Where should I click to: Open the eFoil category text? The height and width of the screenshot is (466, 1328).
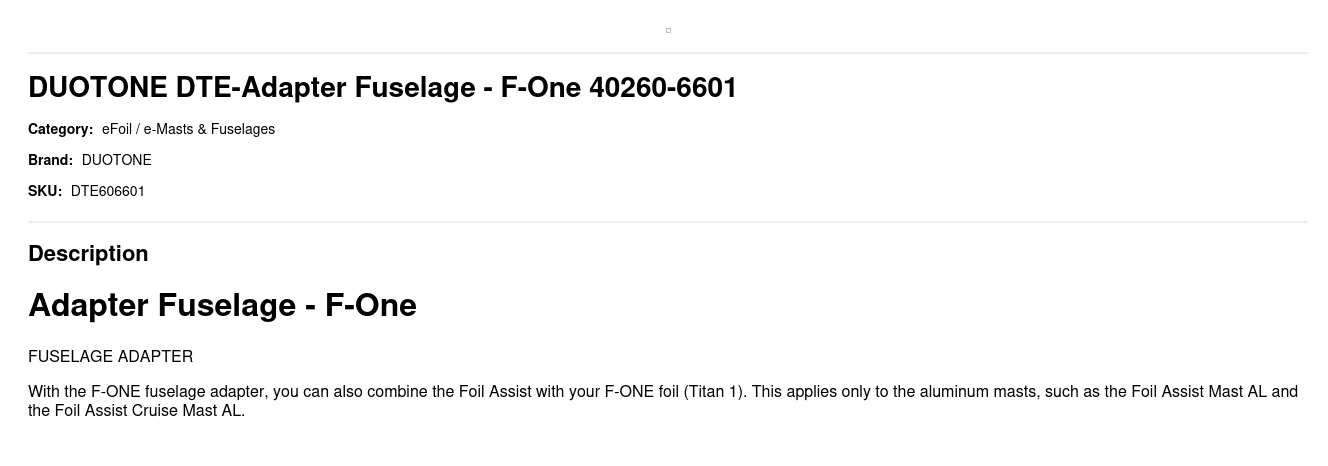(x=117, y=129)
